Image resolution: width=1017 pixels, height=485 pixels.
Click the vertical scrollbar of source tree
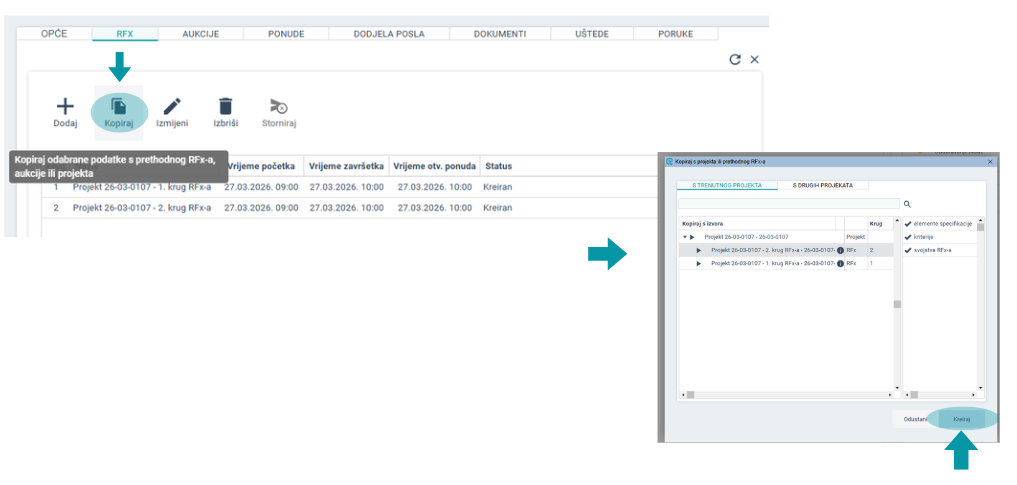click(x=897, y=305)
